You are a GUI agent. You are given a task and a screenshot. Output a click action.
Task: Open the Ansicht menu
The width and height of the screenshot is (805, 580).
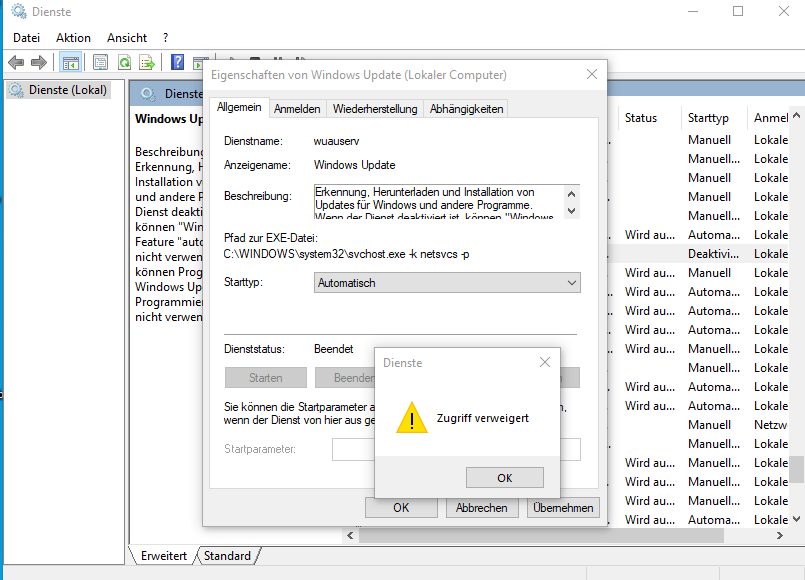click(x=127, y=37)
